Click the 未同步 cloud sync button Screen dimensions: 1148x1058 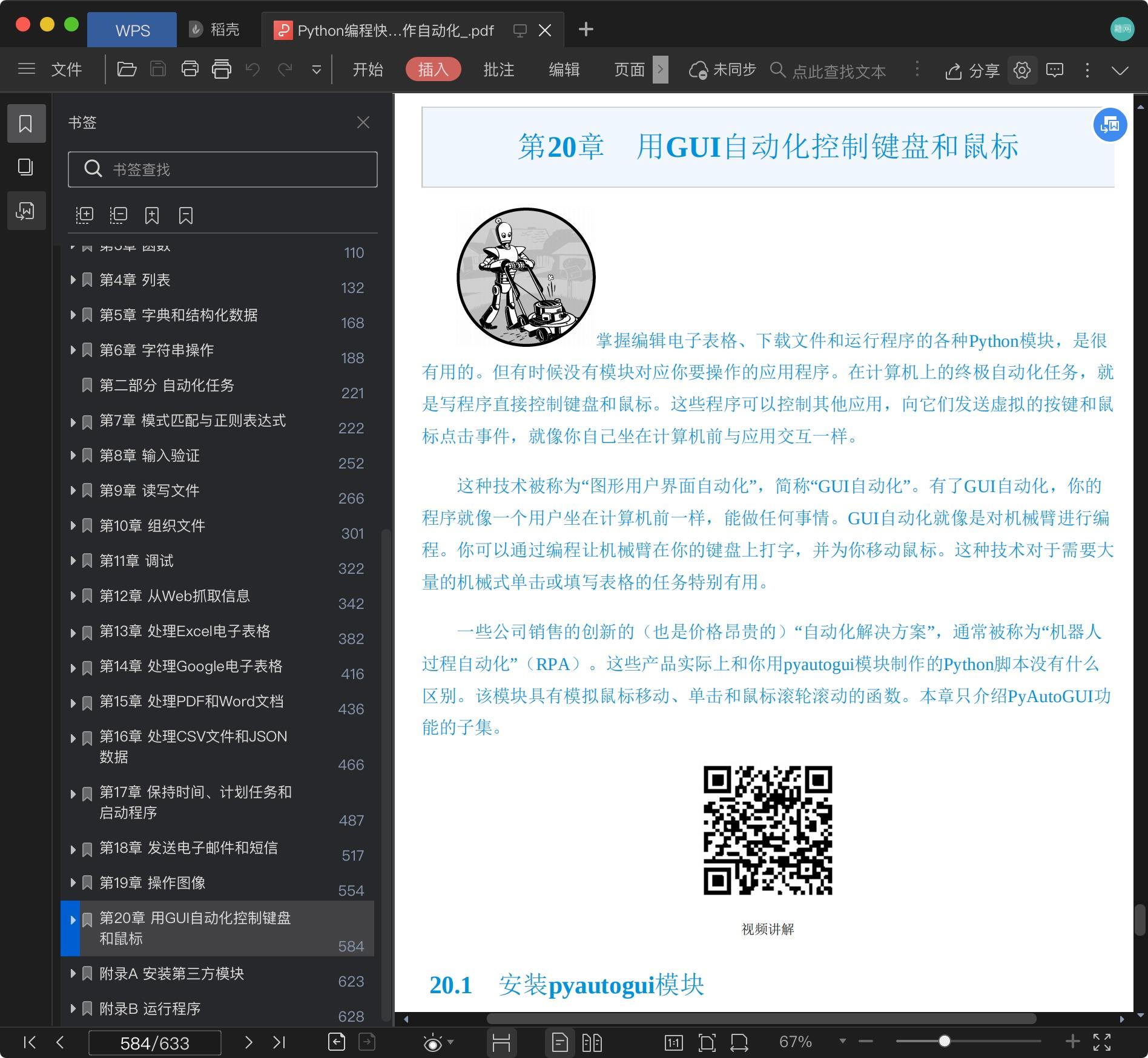[722, 70]
